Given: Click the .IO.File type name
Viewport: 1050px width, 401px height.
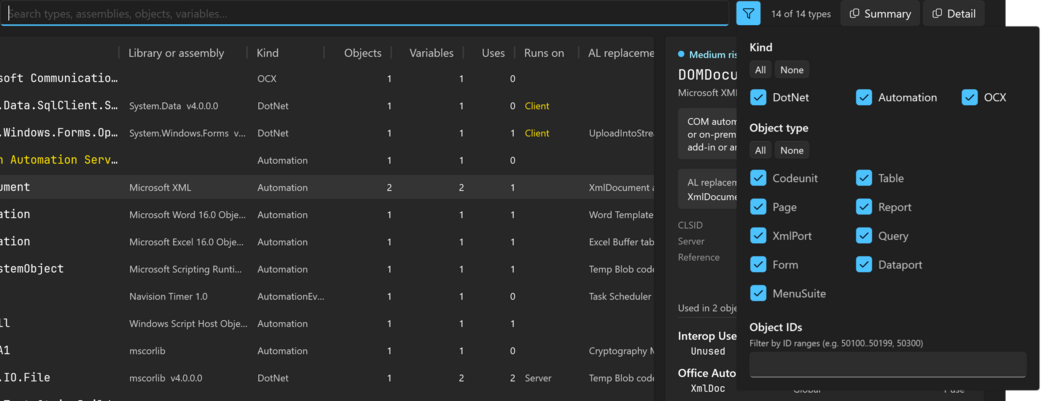Looking at the screenshot, I should coord(25,378).
